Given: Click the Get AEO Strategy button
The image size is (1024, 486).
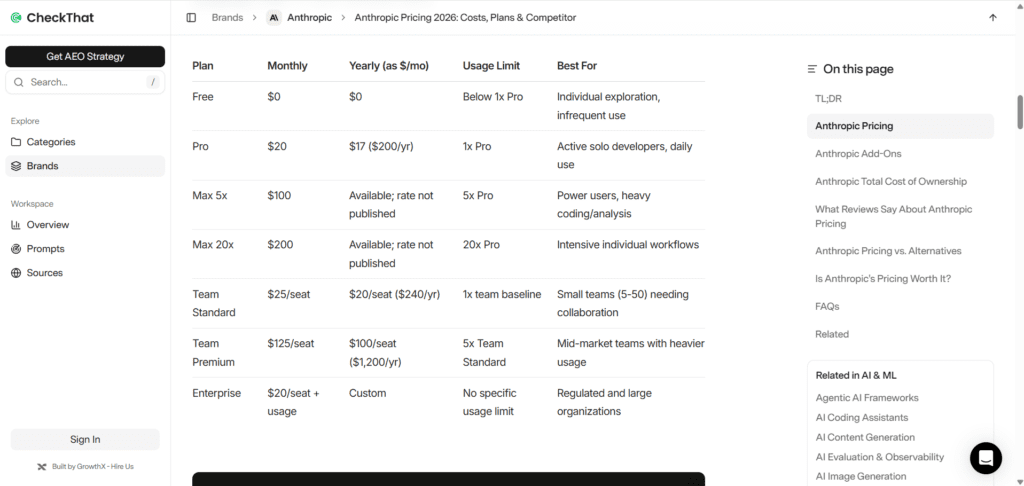Looking at the screenshot, I should [x=85, y=56].
